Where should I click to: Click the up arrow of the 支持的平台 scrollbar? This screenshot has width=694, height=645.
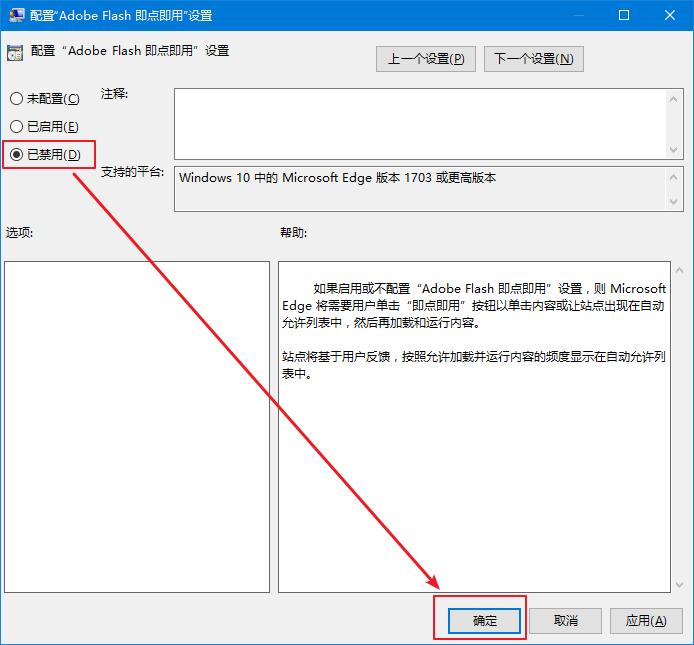click(674, 178)
